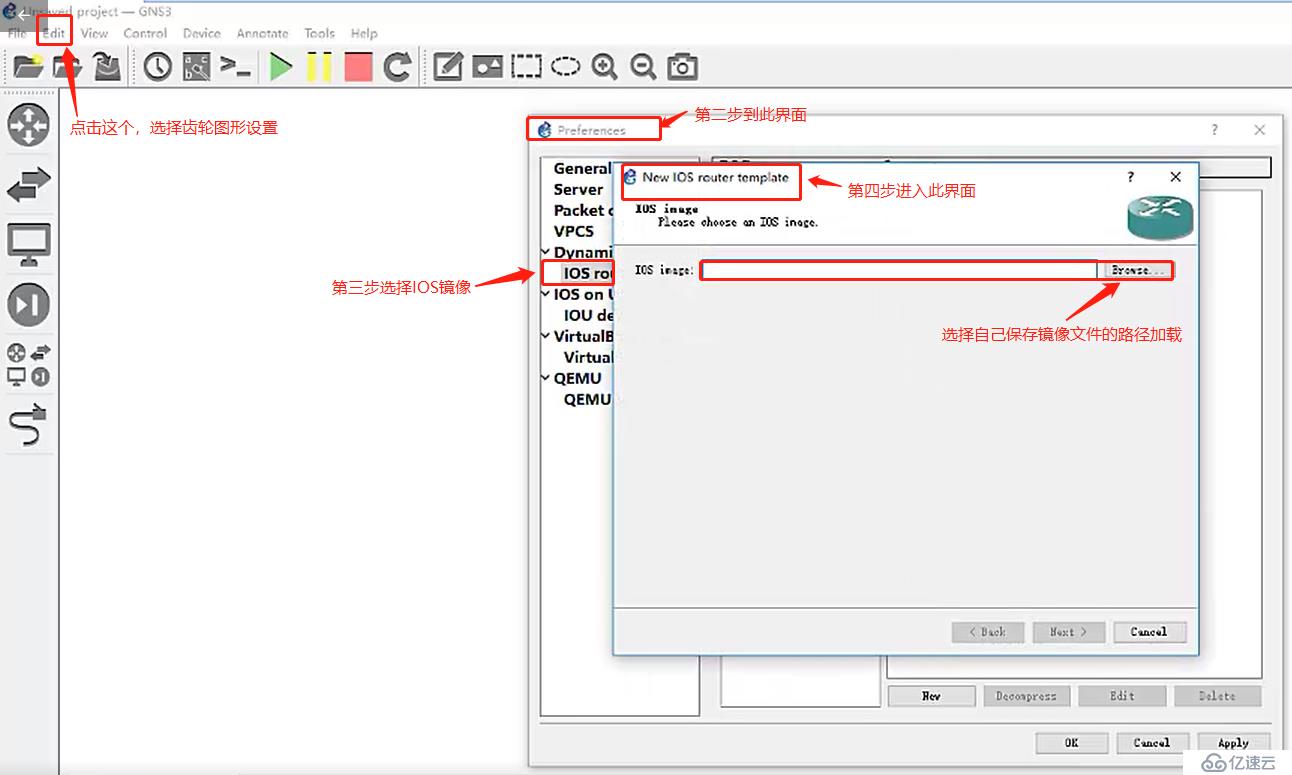Open the Control menu

[x=145, y=33]
